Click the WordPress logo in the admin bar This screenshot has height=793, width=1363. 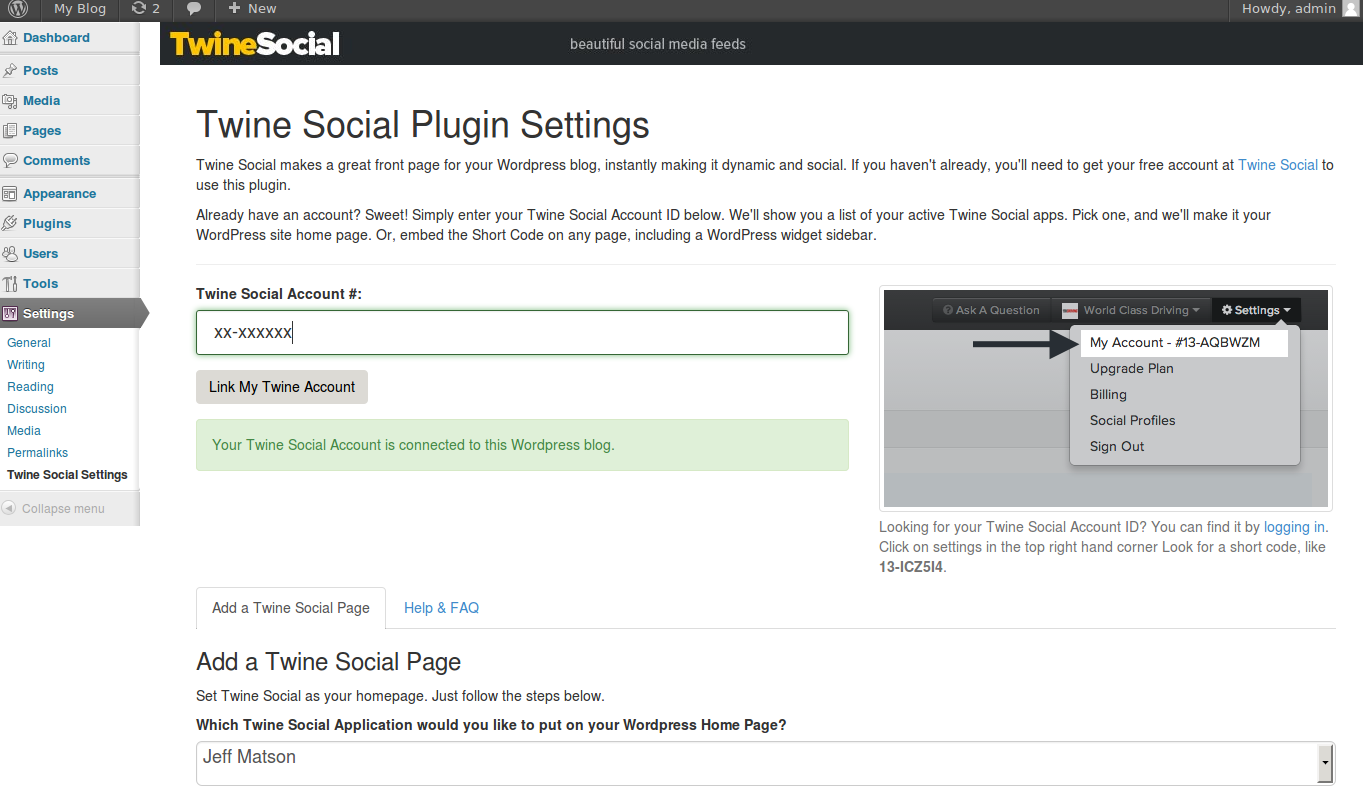pyautogui.click(x=16, y=9)
